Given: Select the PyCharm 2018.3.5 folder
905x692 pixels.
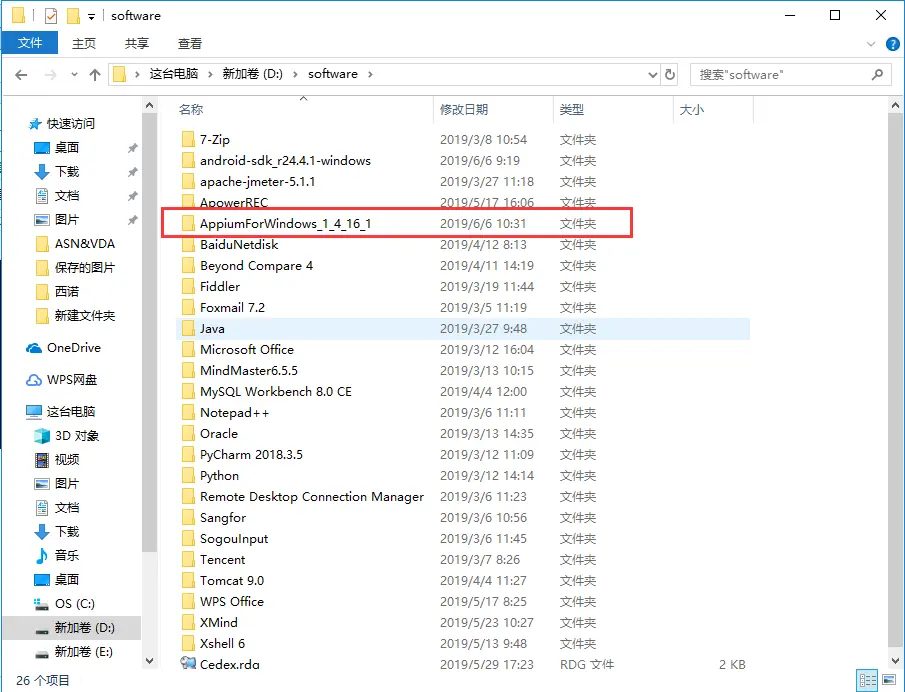Looking at the screenshot, I should [x=251, y=455].
